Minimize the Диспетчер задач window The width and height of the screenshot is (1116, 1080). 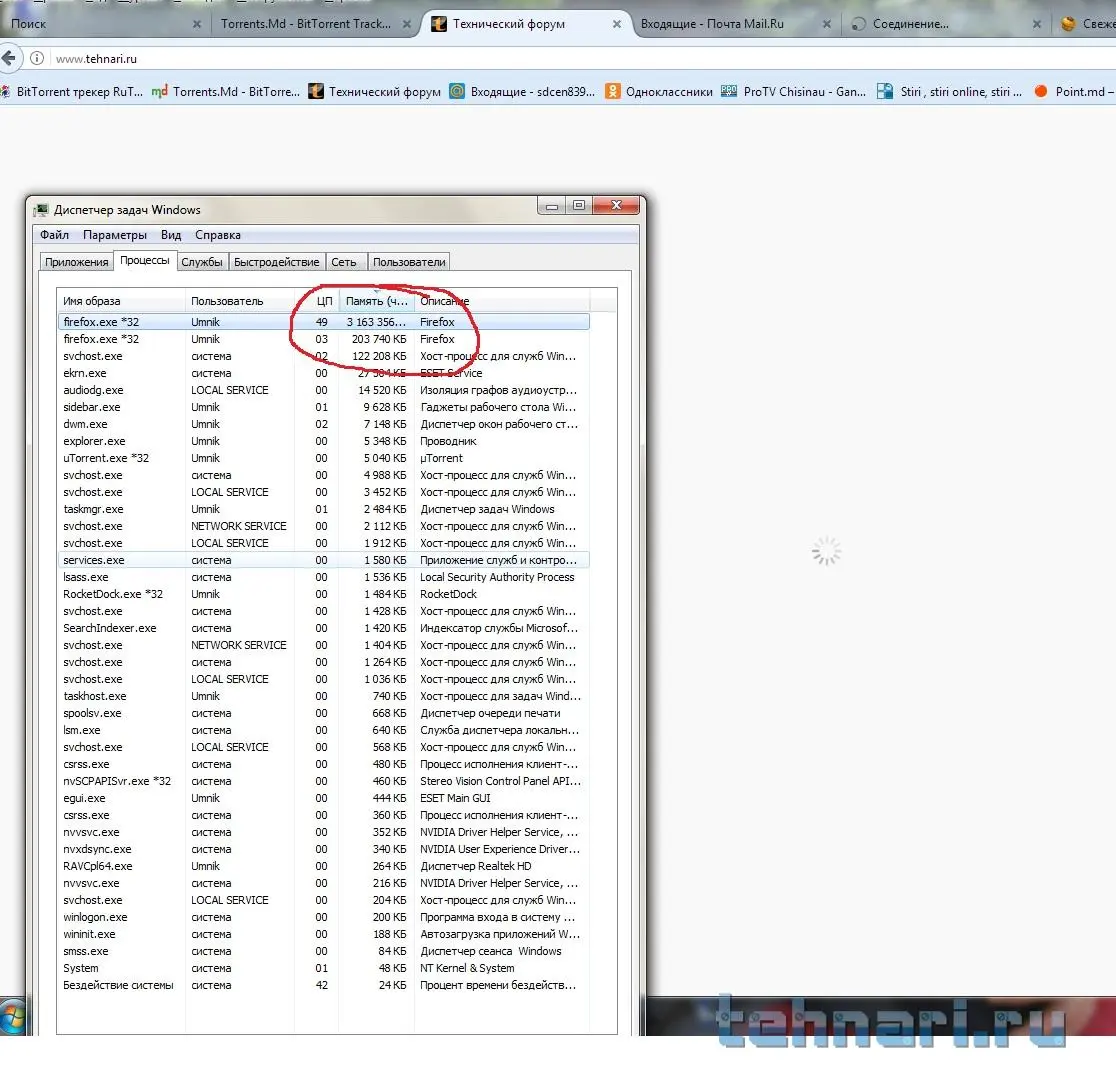tap(551, 206)
